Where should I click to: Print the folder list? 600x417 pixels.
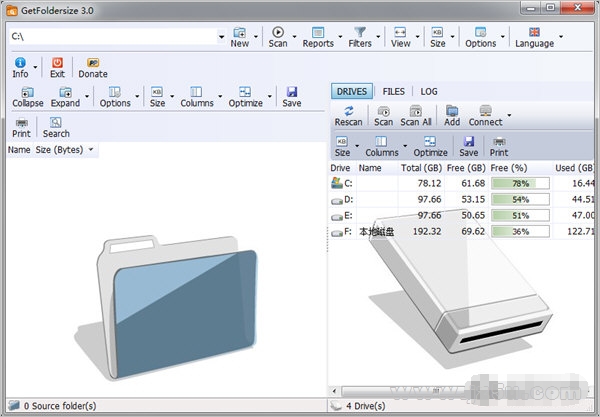[21, 127]
